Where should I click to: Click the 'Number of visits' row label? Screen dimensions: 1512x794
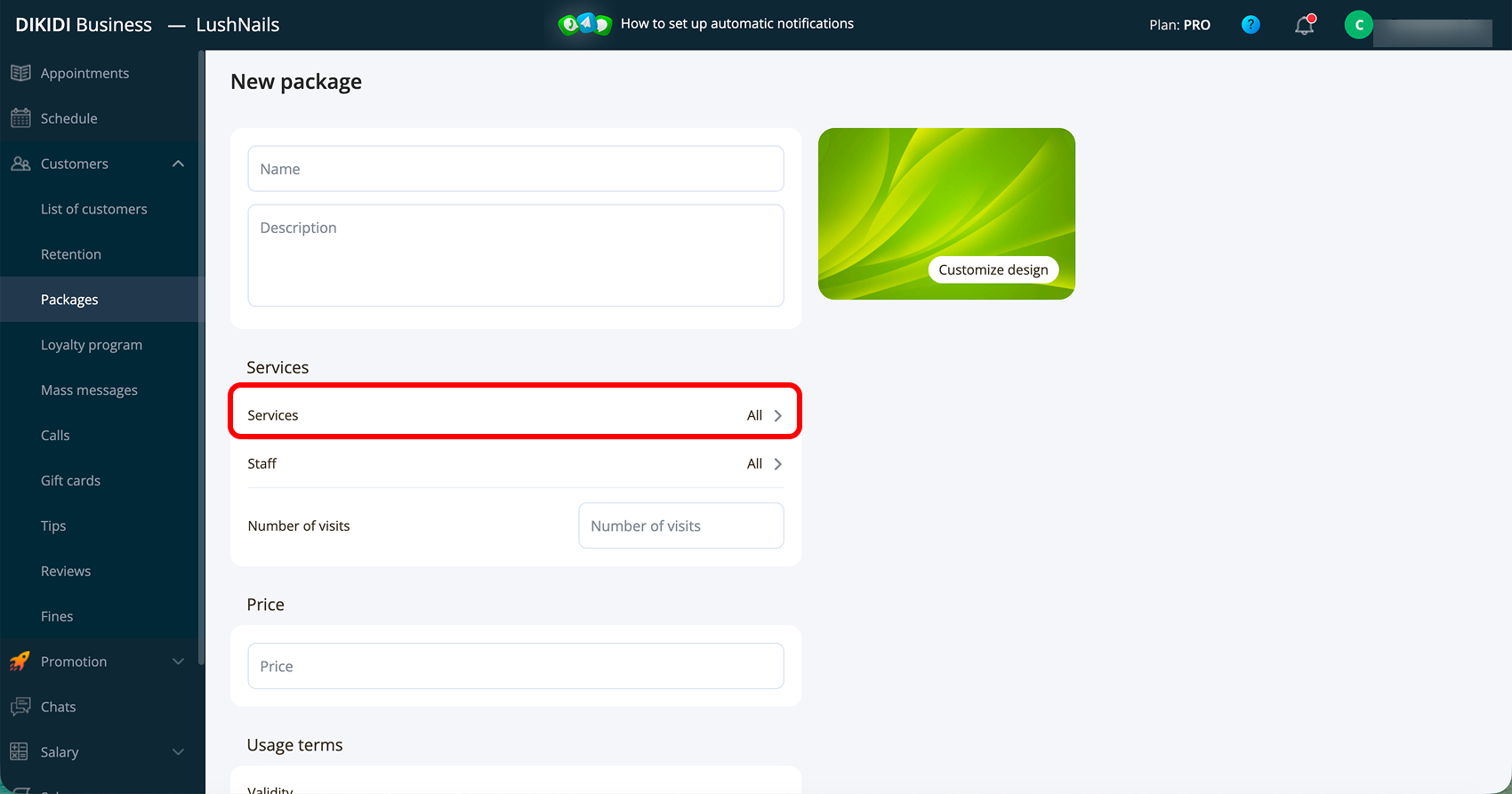click(299, 526)
